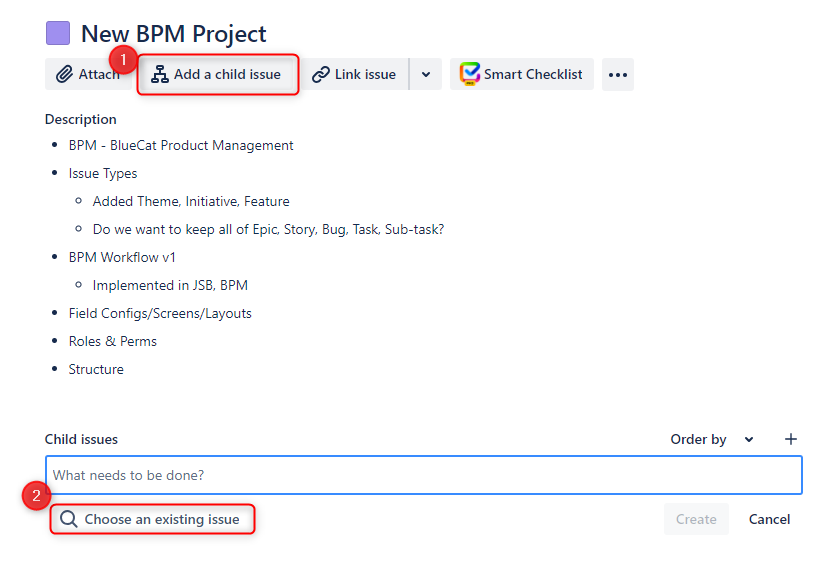Click the Attach paperclip button

tap(88, 74)
